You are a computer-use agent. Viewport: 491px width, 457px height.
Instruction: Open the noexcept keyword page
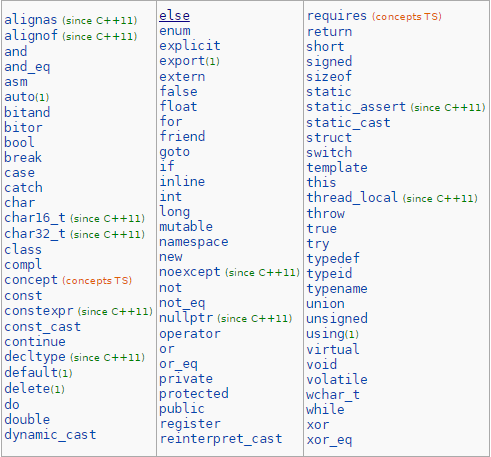click(190, 272)
